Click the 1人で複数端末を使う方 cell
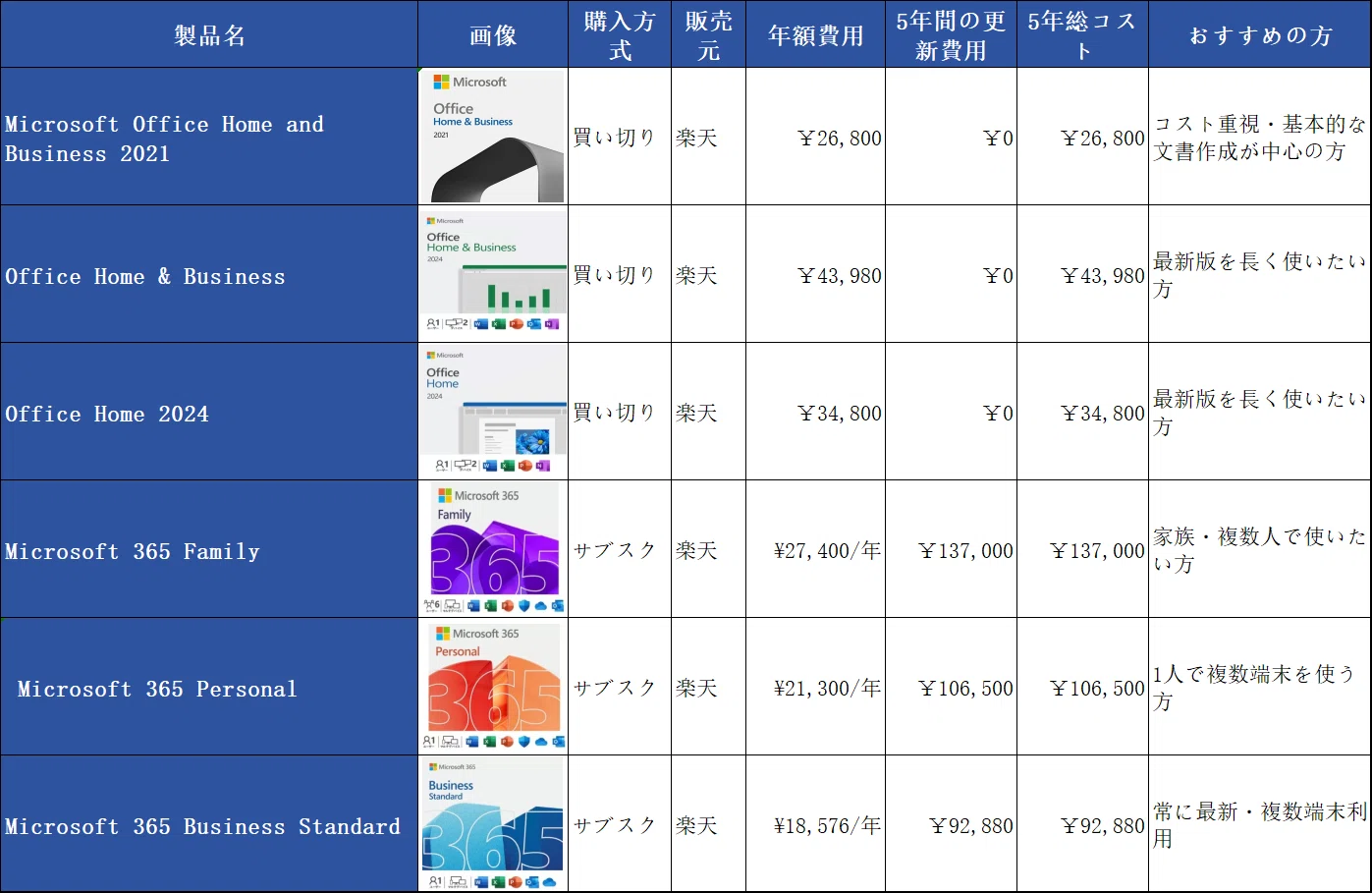Image resolution: width=1372 pixels, height=893 pixels. (1260, 687)
